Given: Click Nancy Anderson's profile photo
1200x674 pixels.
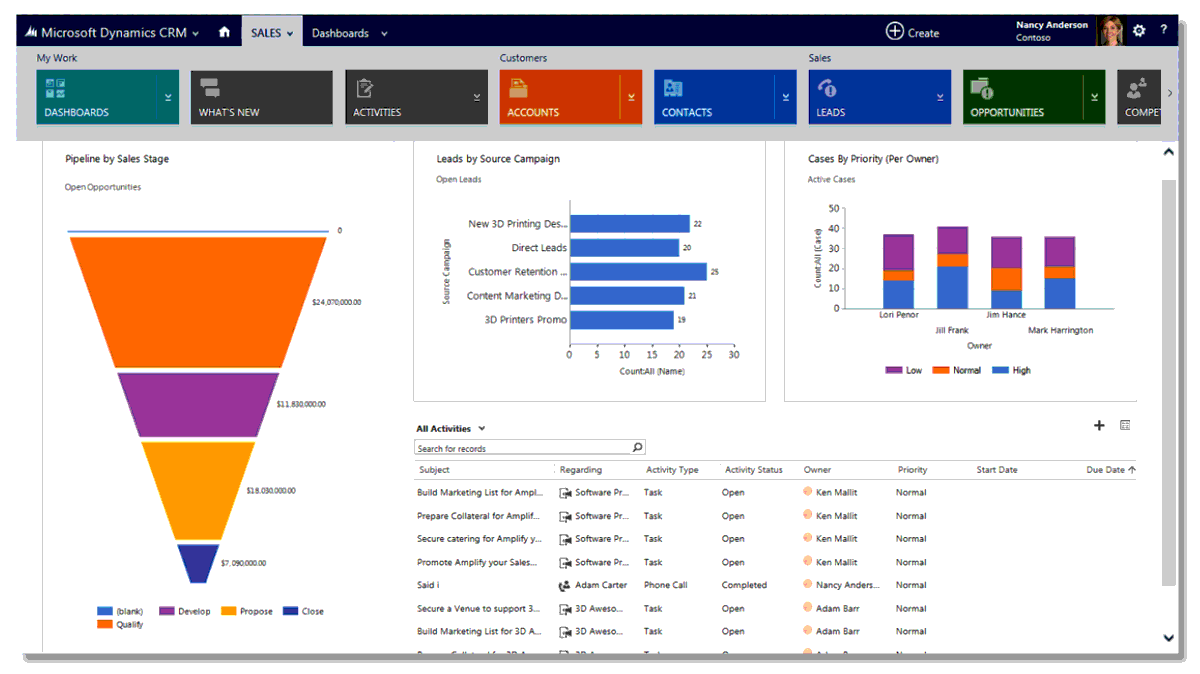Looking at the screenshot, I should (x=1110, y=31).
